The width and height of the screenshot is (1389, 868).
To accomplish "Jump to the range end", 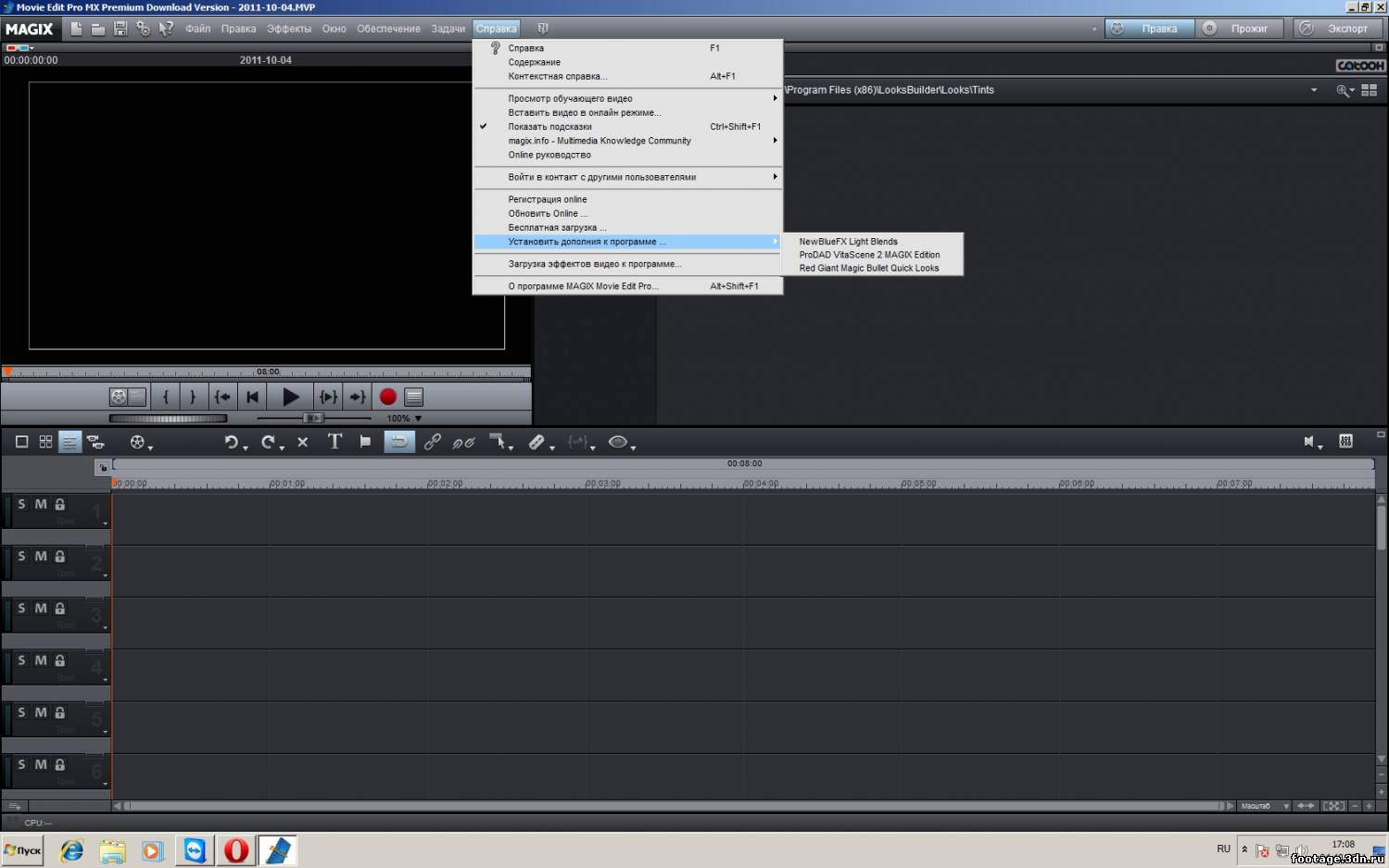I will 357,396.
